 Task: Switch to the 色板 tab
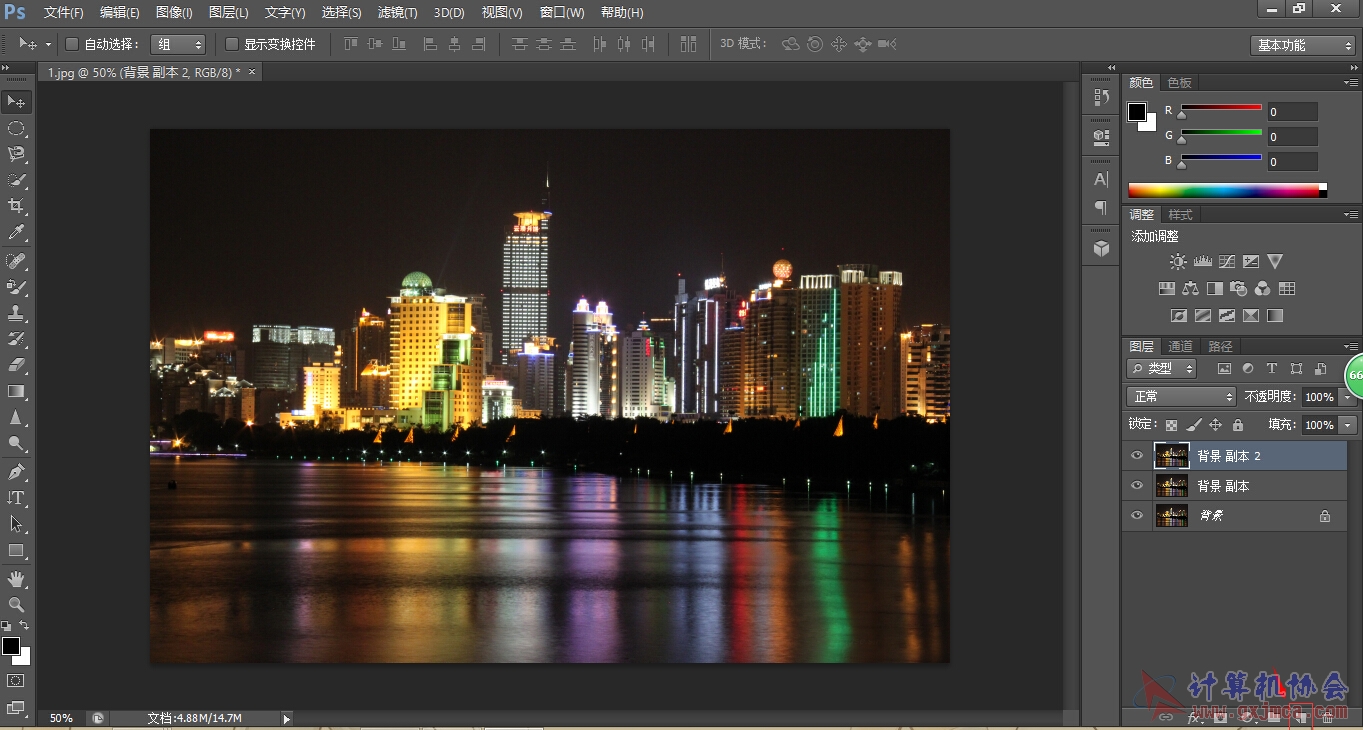pos(1180,82)
